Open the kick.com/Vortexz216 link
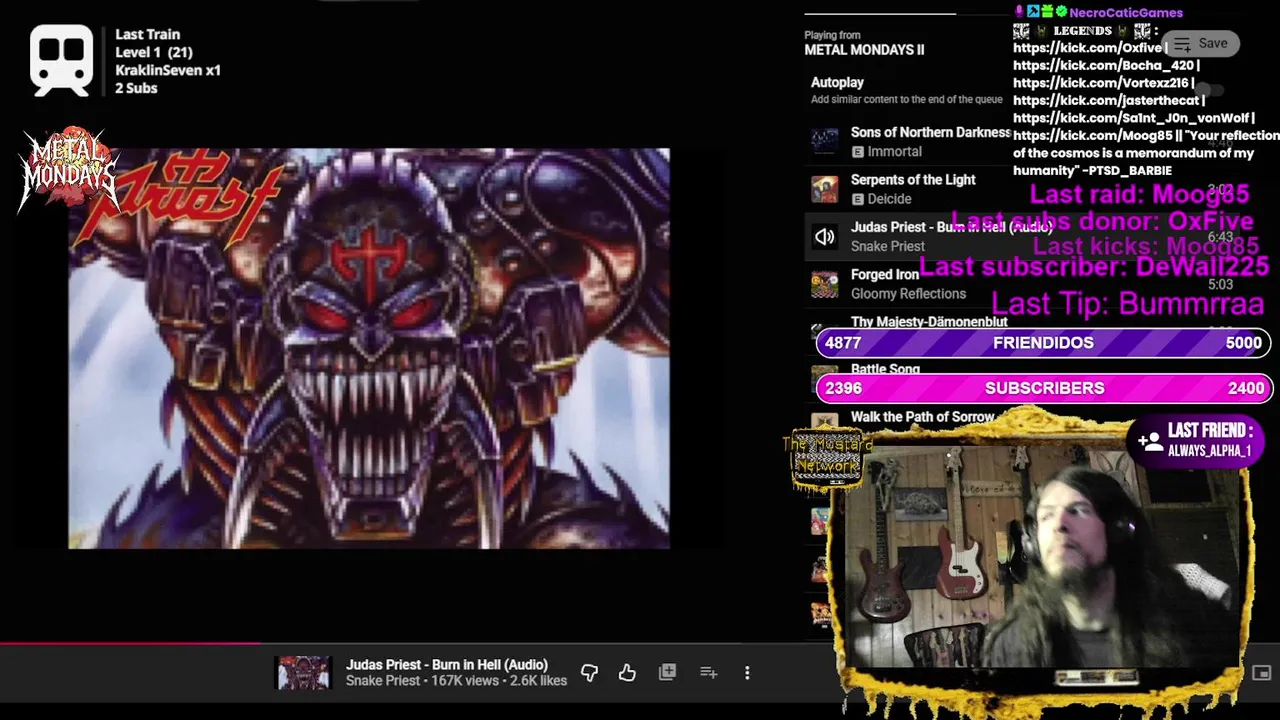This screenshot has width=1280, height=720. tap(1100, 83)
